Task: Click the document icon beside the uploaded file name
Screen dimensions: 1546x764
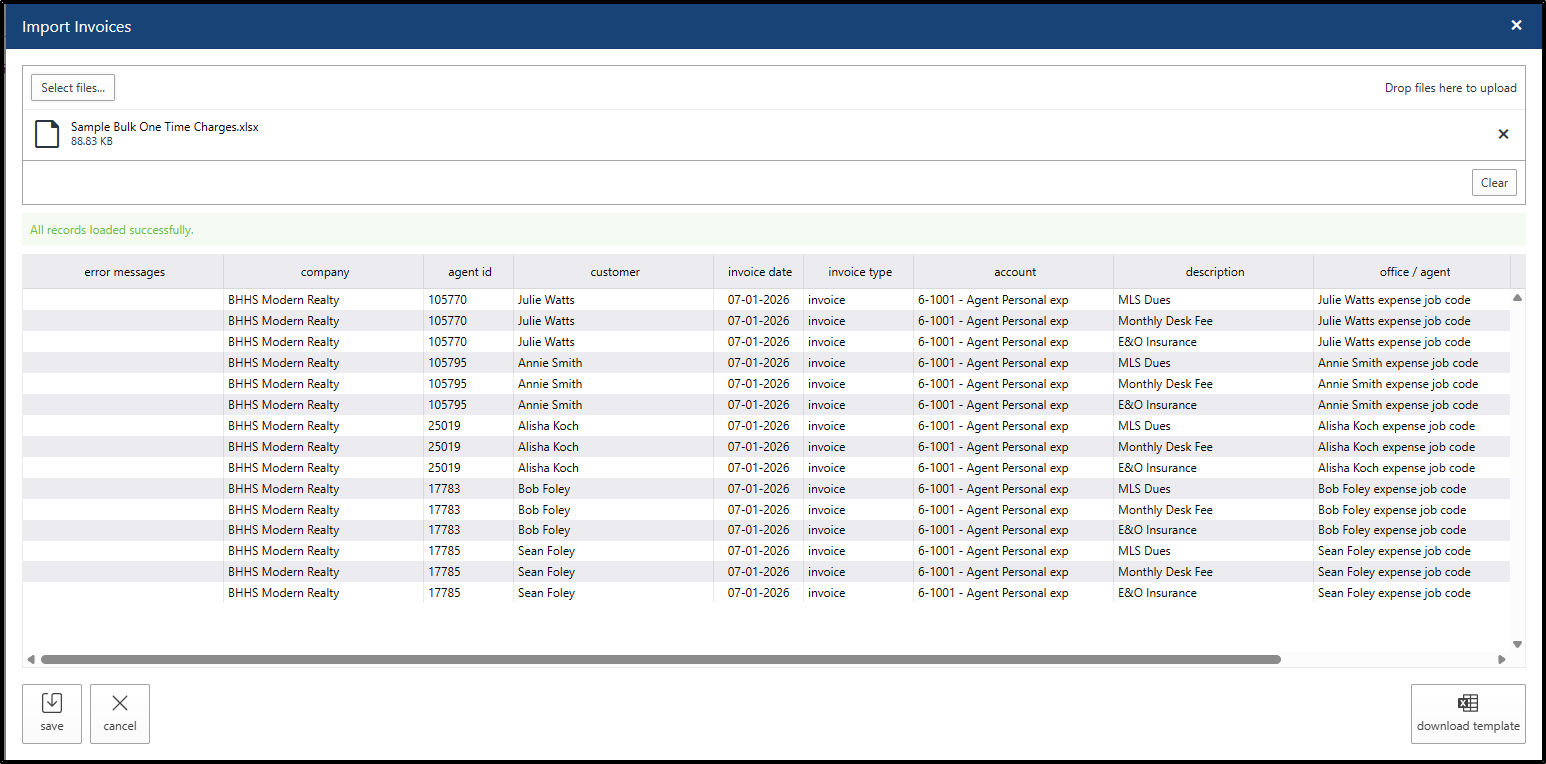Action: click(47, 134)
